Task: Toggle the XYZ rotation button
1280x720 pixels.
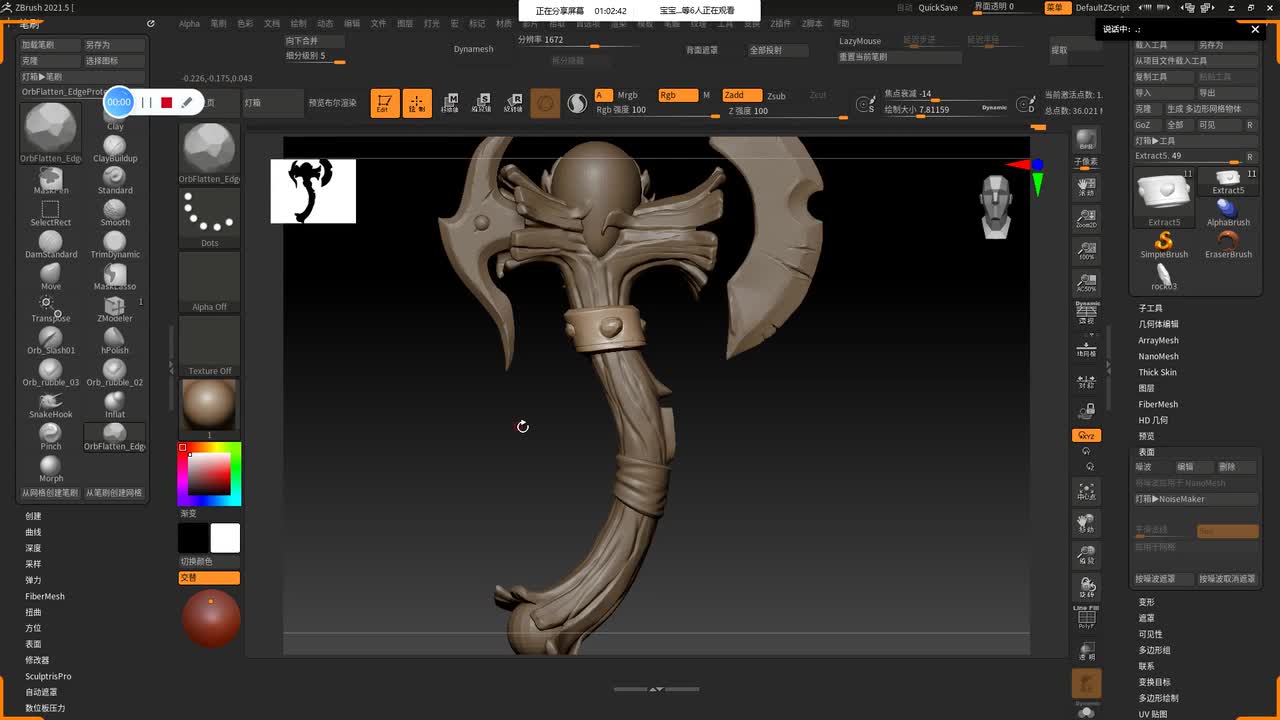Action: pyautogui.click(x=1086, y=436)
